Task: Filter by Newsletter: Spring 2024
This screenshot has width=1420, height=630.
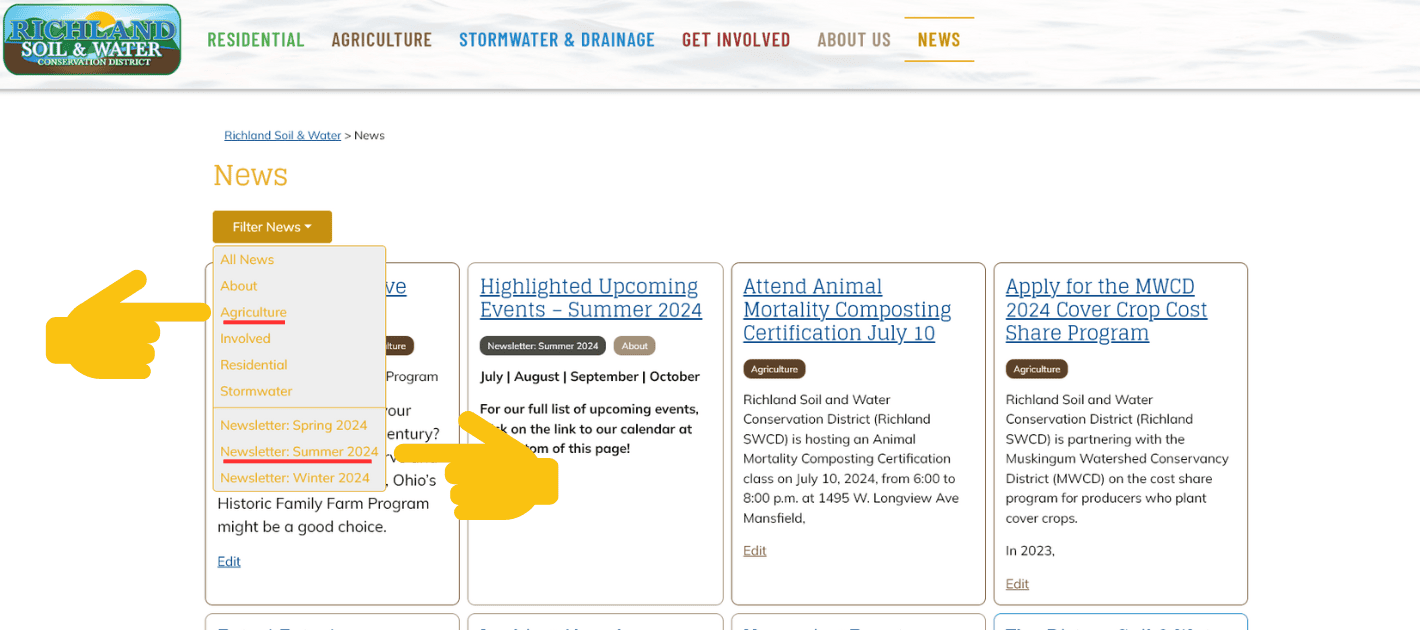Action: 294,425
